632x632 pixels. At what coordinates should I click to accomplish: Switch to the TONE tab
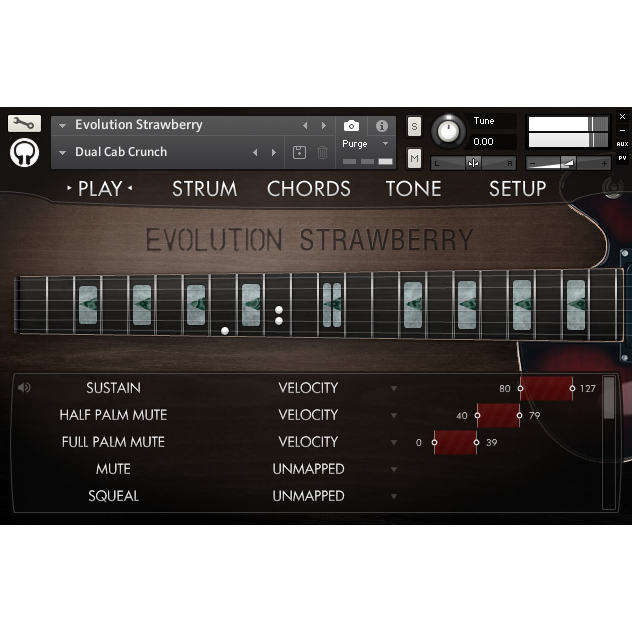413,189
